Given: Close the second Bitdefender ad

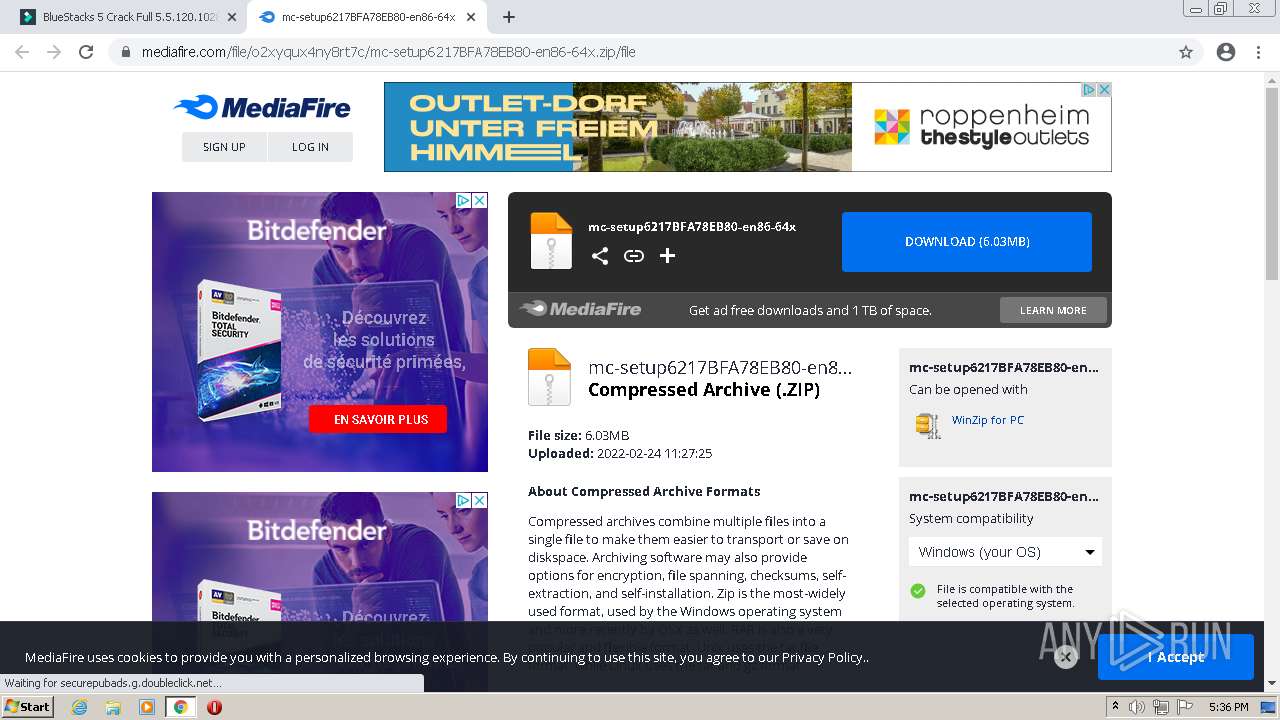Looking at the screenshot, I should click(x=480, y=500).
